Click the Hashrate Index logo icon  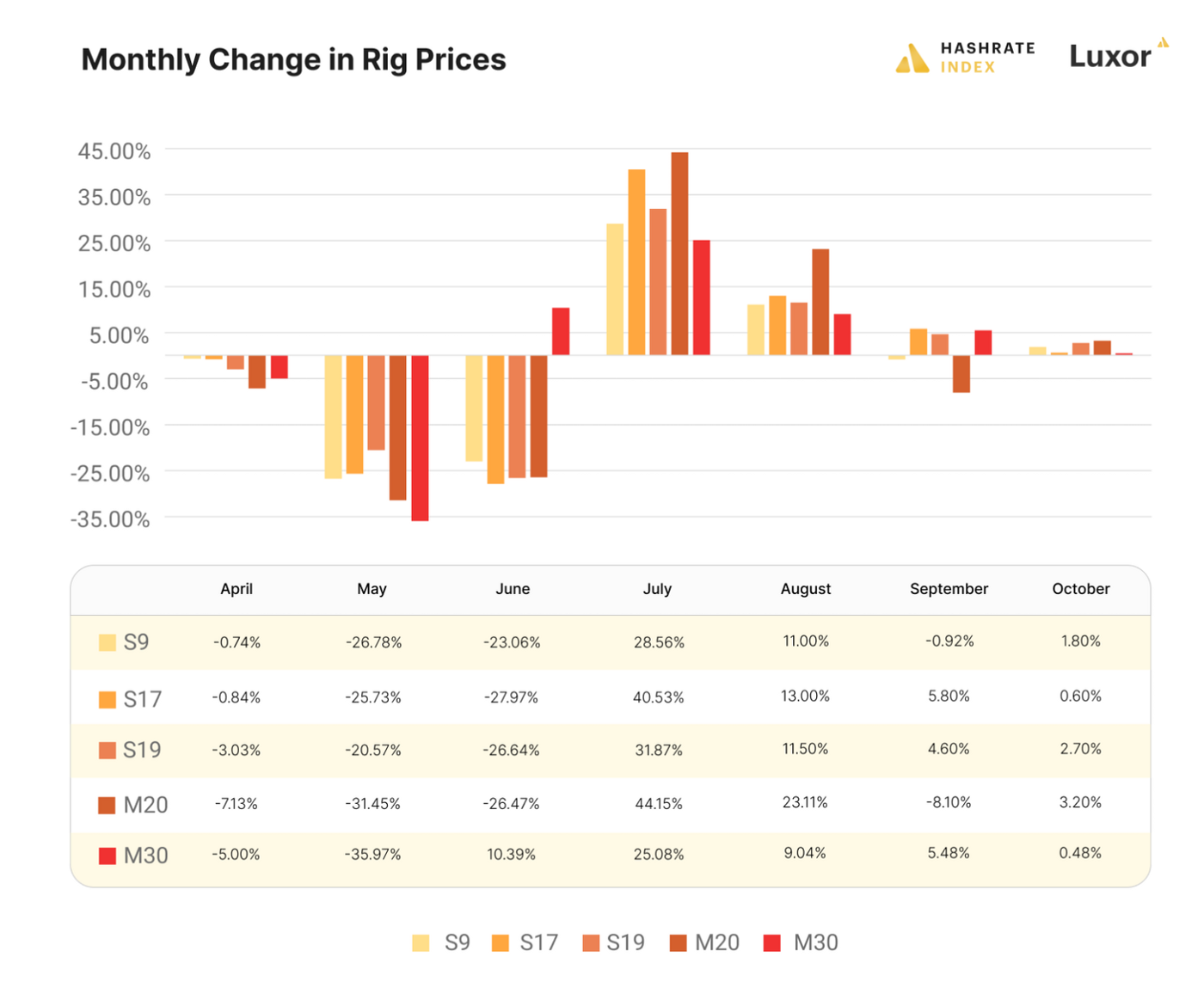(912, 58)
